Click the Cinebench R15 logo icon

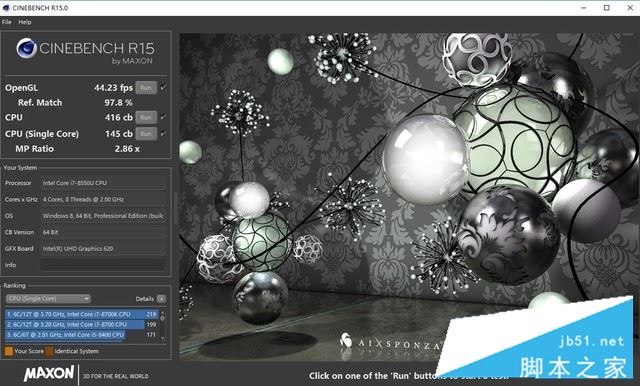click(27, 48)
